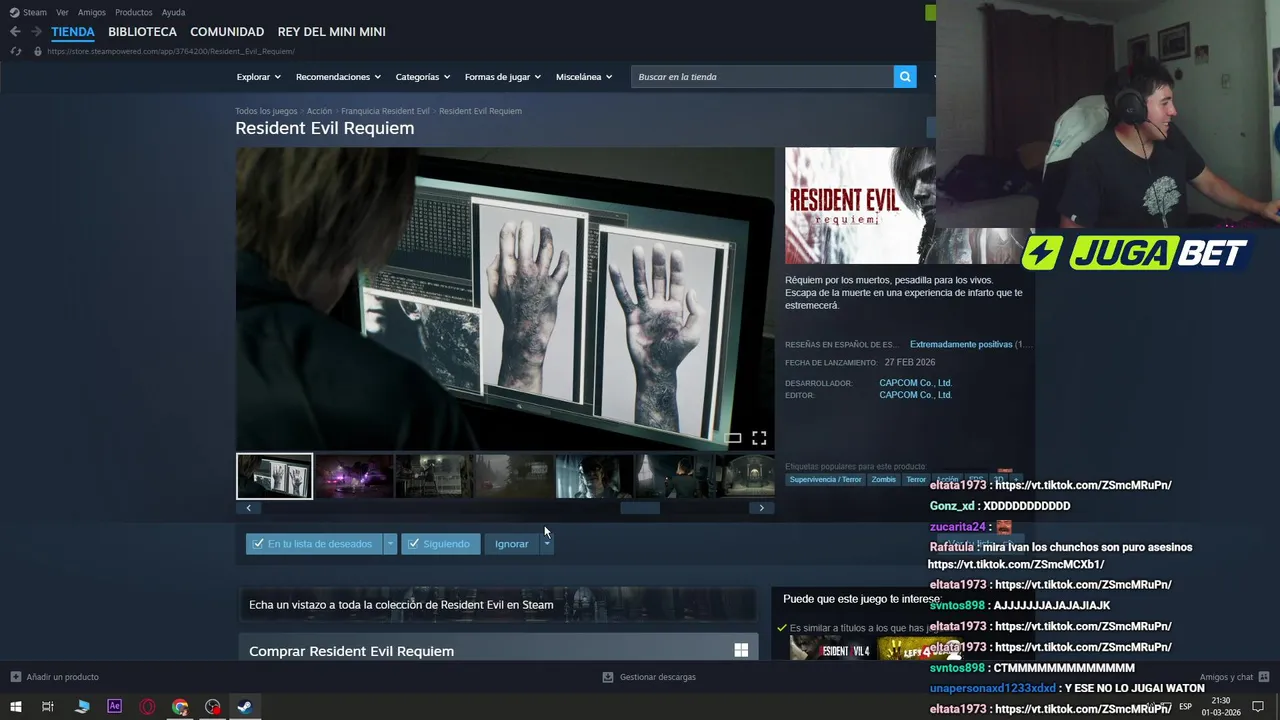Open Extremadamente positivas reviews link
The width and height of the screenshot is (1280, 720).
(961, 344)
